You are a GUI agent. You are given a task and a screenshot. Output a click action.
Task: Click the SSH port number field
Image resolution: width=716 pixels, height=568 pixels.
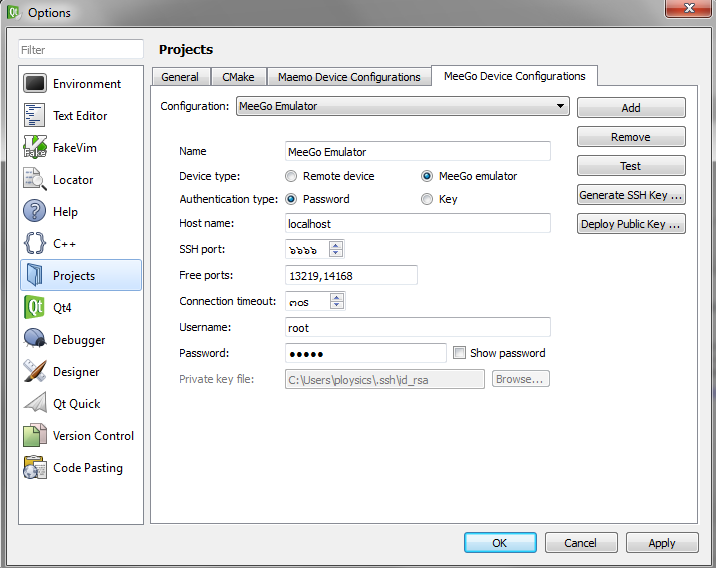307,249
